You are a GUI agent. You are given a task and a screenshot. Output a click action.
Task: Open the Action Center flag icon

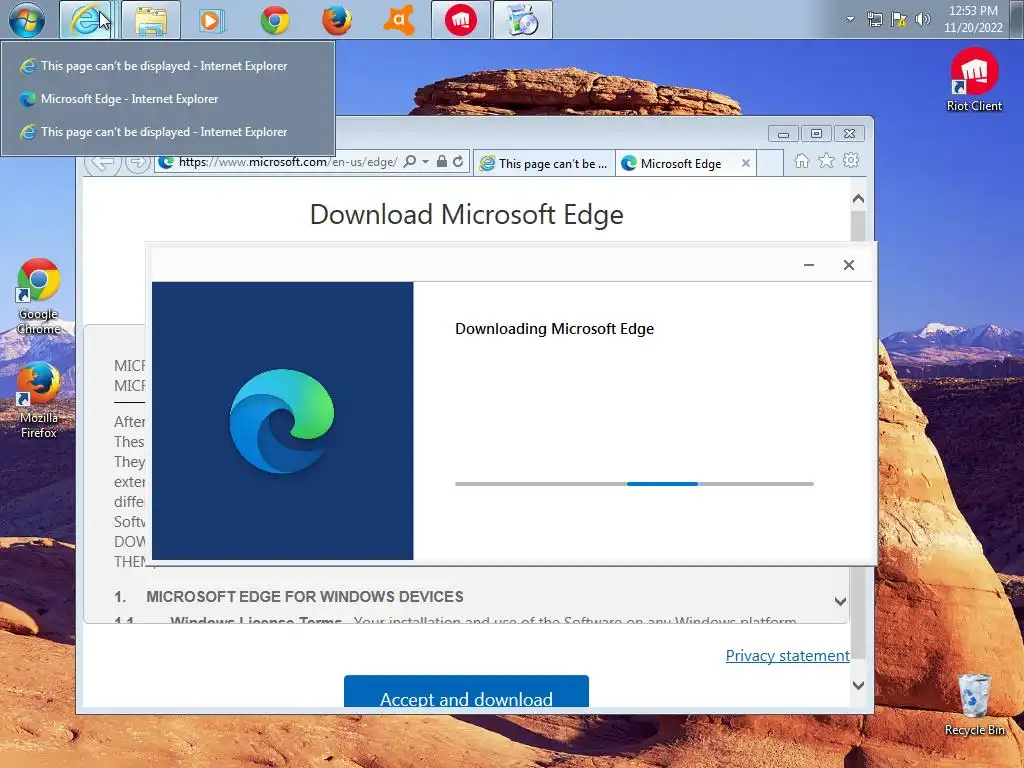899,19
